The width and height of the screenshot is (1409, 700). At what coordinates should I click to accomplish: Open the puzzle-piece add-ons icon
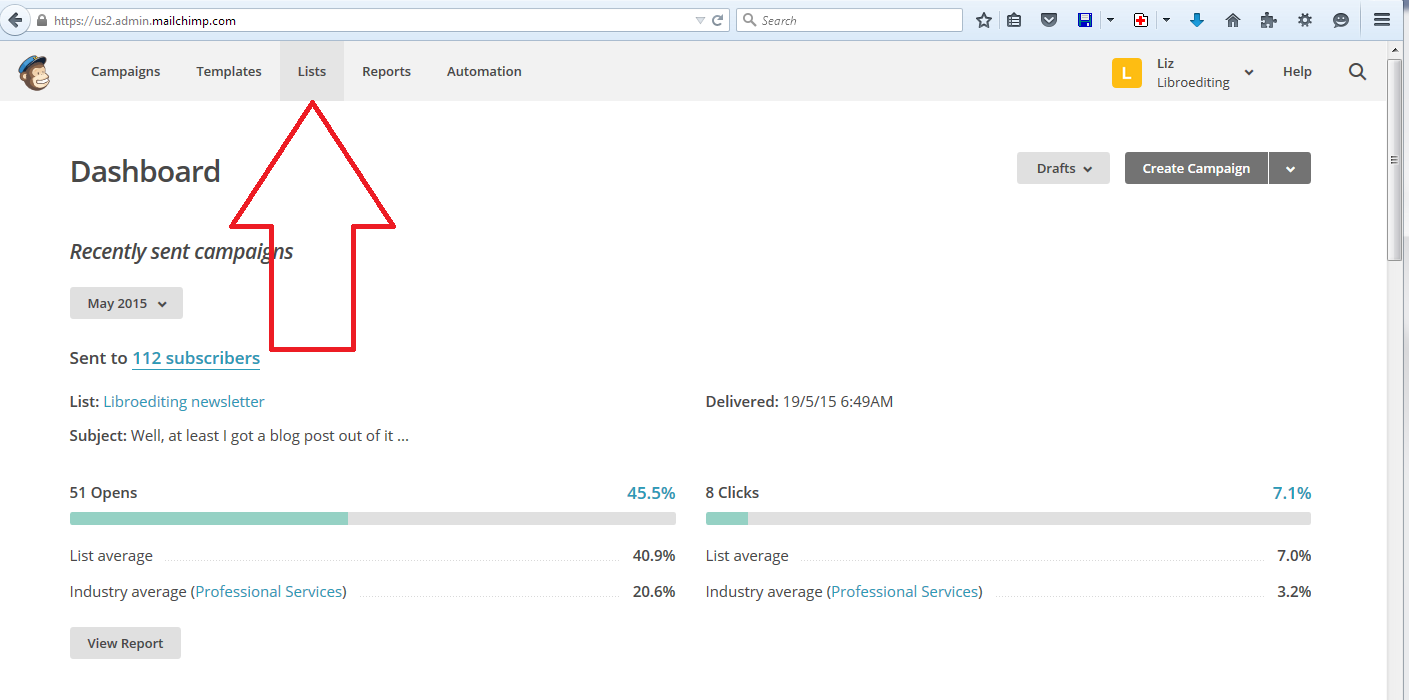coord(1269,20)
